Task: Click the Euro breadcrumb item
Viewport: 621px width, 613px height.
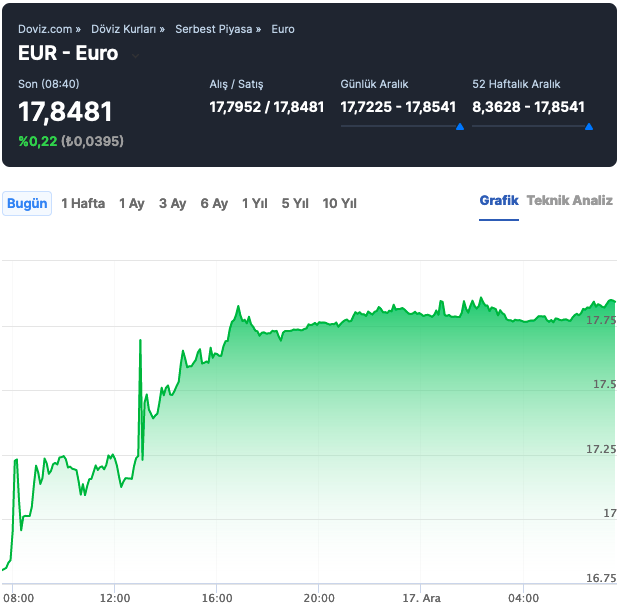Action: pyautogui.click(x=283, y=29)
